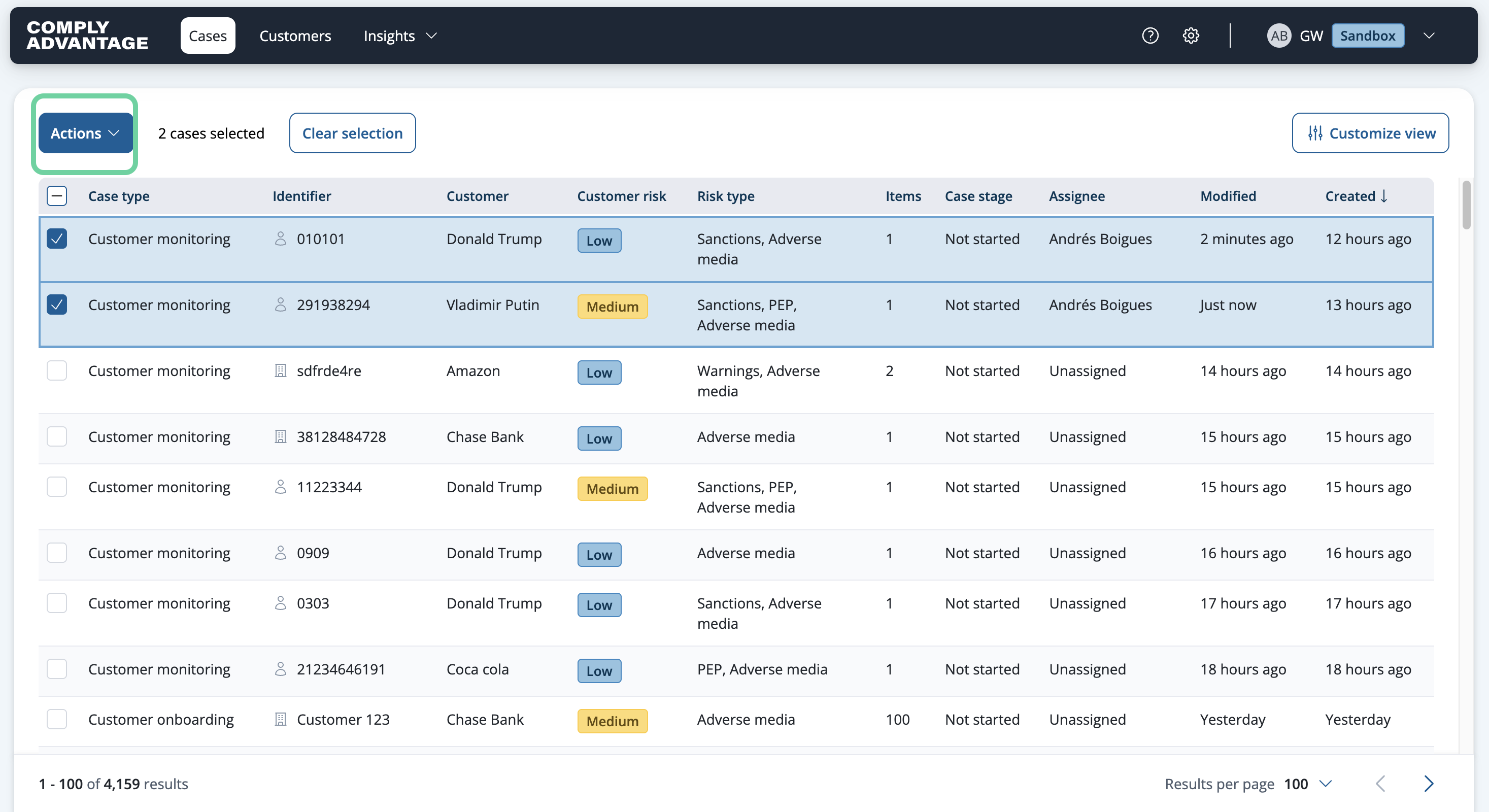Click the ComplyAdvantage logo
This screenshot has height=812, width=1489.
[x=87, y=35]
